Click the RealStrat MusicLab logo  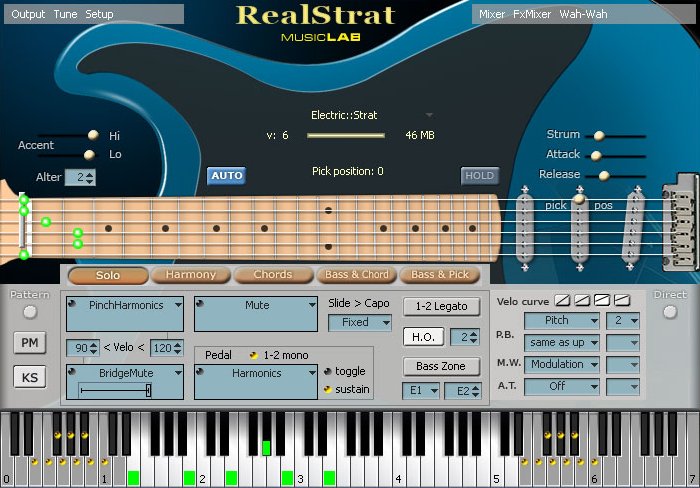pos(316,22)
